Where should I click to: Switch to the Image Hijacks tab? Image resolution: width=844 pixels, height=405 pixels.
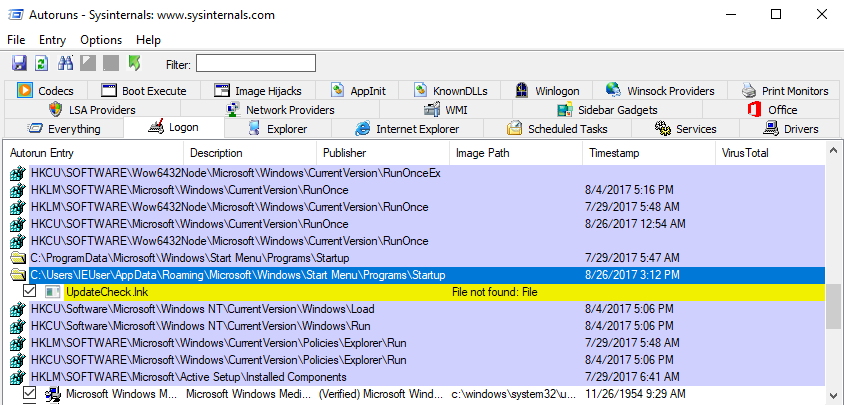(x=258, y=90)
